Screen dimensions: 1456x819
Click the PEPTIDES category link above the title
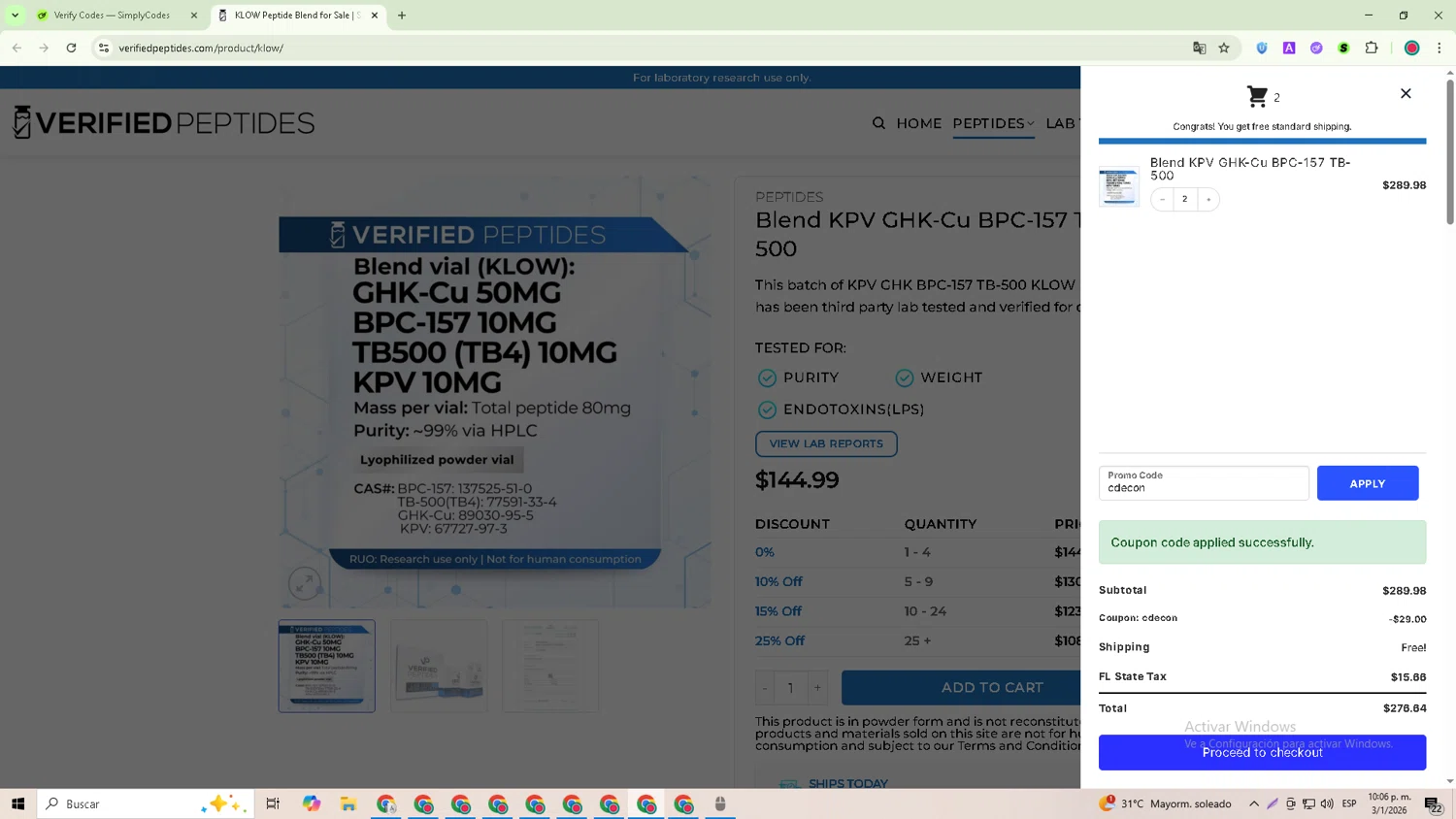tap(789, 197)
